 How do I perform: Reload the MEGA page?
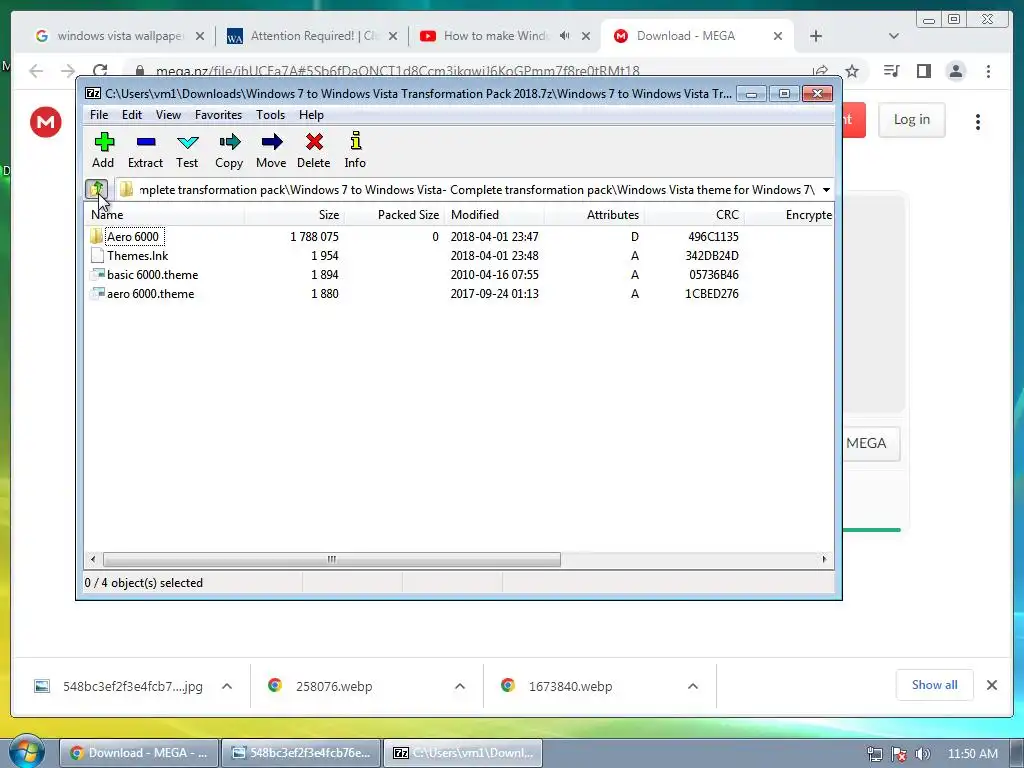tap(100, 71)
